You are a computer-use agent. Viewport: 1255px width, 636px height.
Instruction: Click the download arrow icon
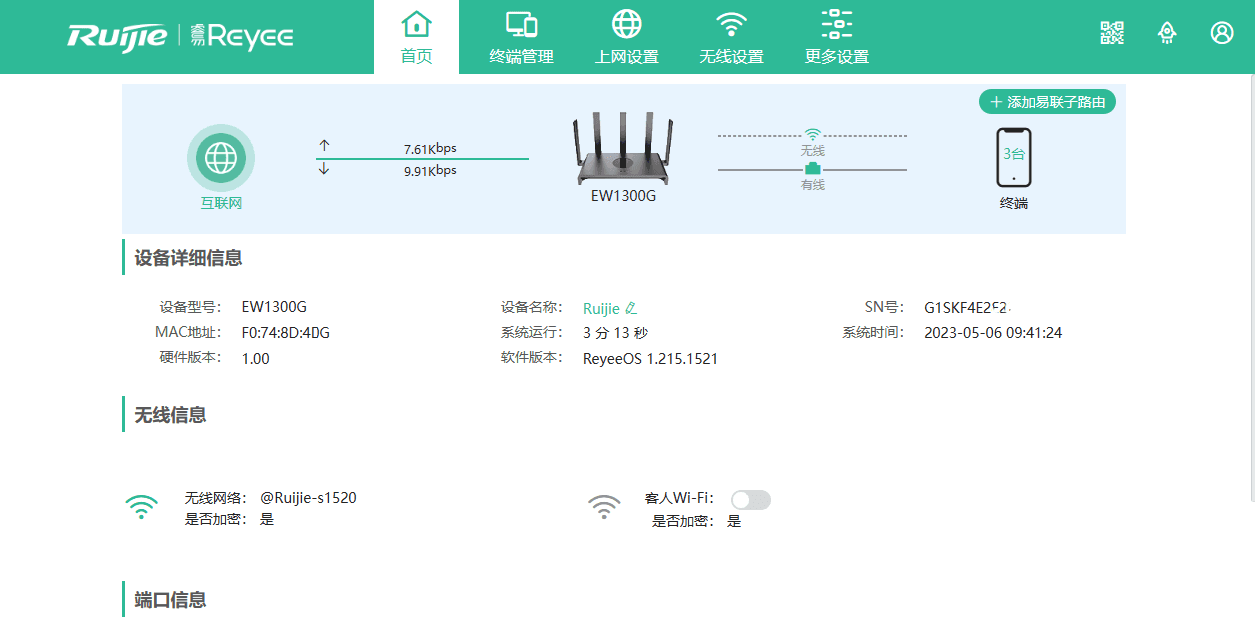tap(324, 169)
